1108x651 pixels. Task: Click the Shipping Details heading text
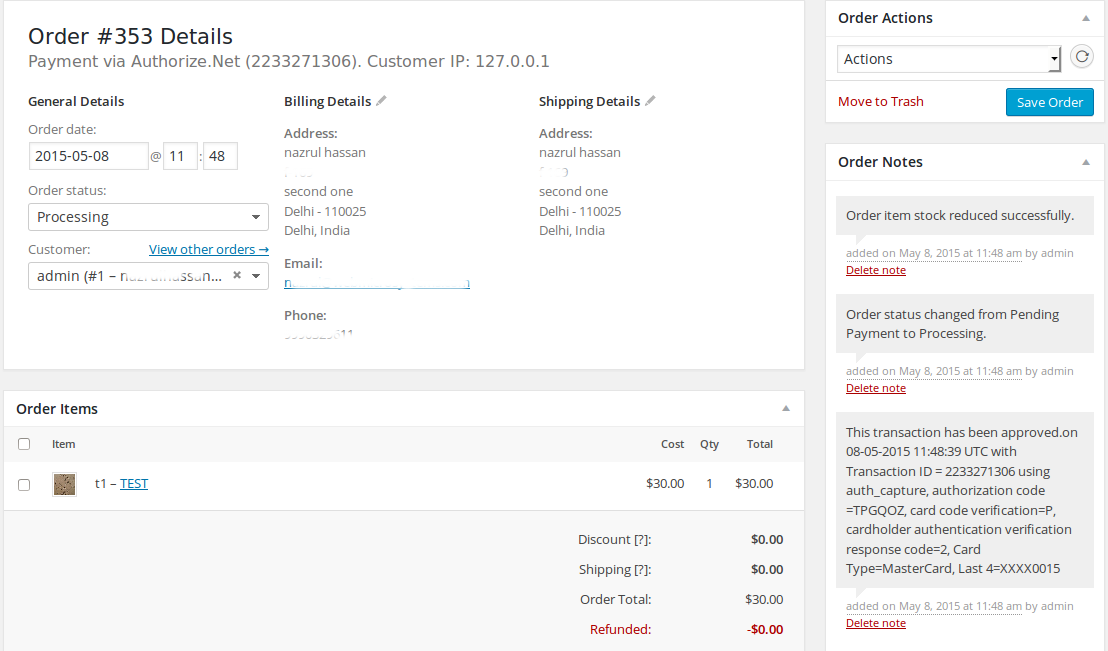pyautogui.click(x=589, y=101)
